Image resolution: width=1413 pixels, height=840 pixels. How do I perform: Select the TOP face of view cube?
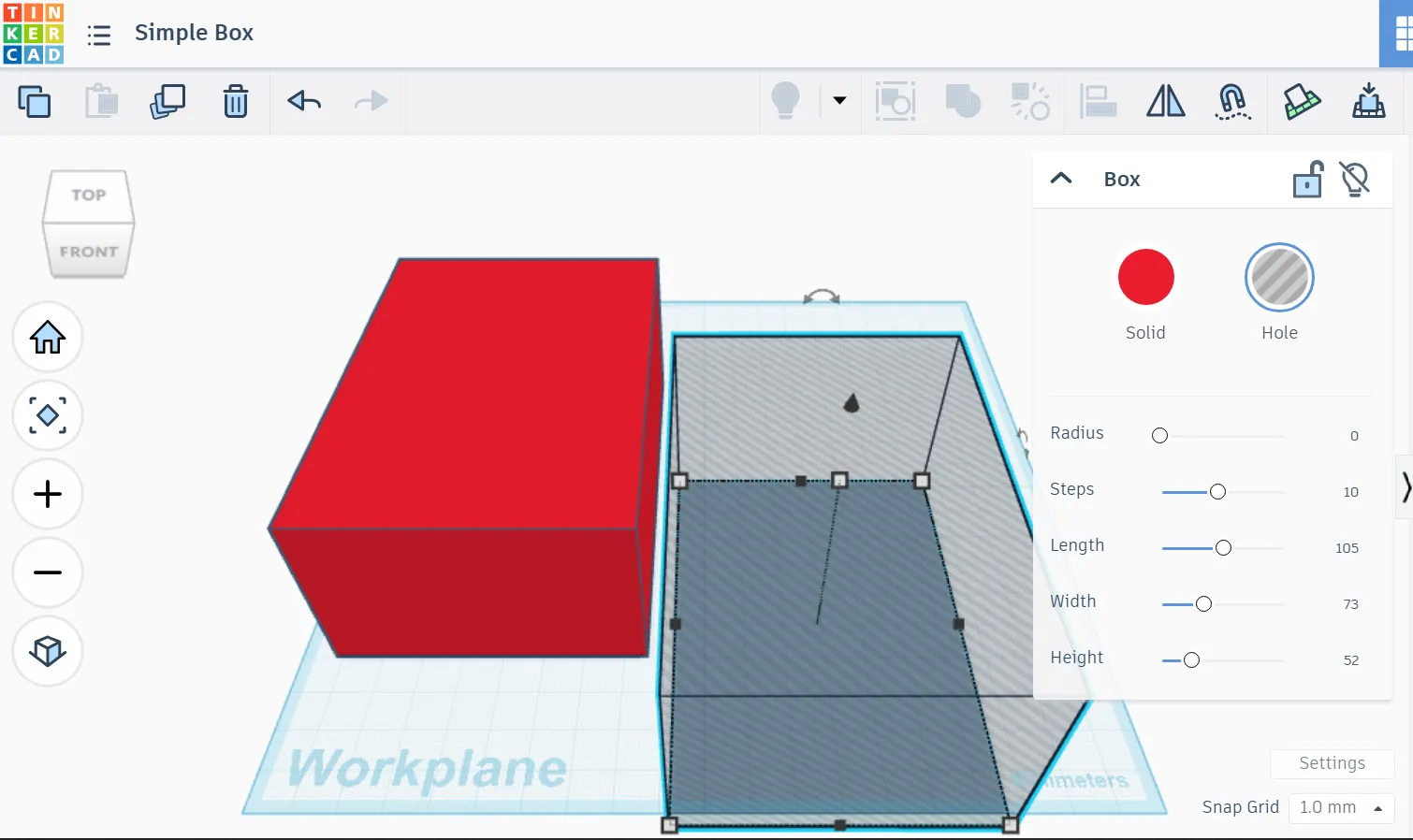(x=89, y=196)
